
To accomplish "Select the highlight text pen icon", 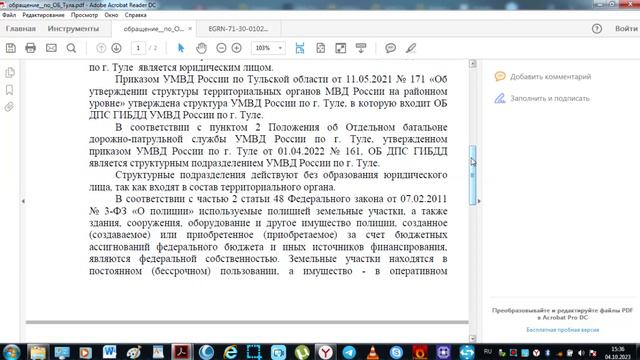I will click(x=411, y=48).
